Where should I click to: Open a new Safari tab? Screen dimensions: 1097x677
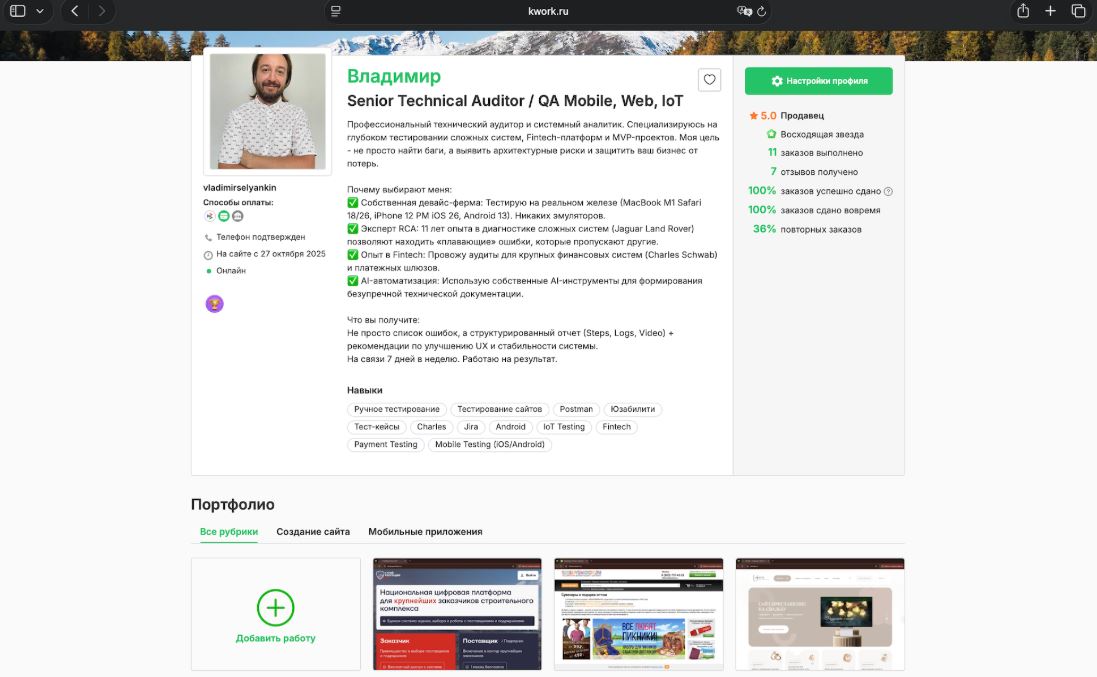coord(1050,11)
